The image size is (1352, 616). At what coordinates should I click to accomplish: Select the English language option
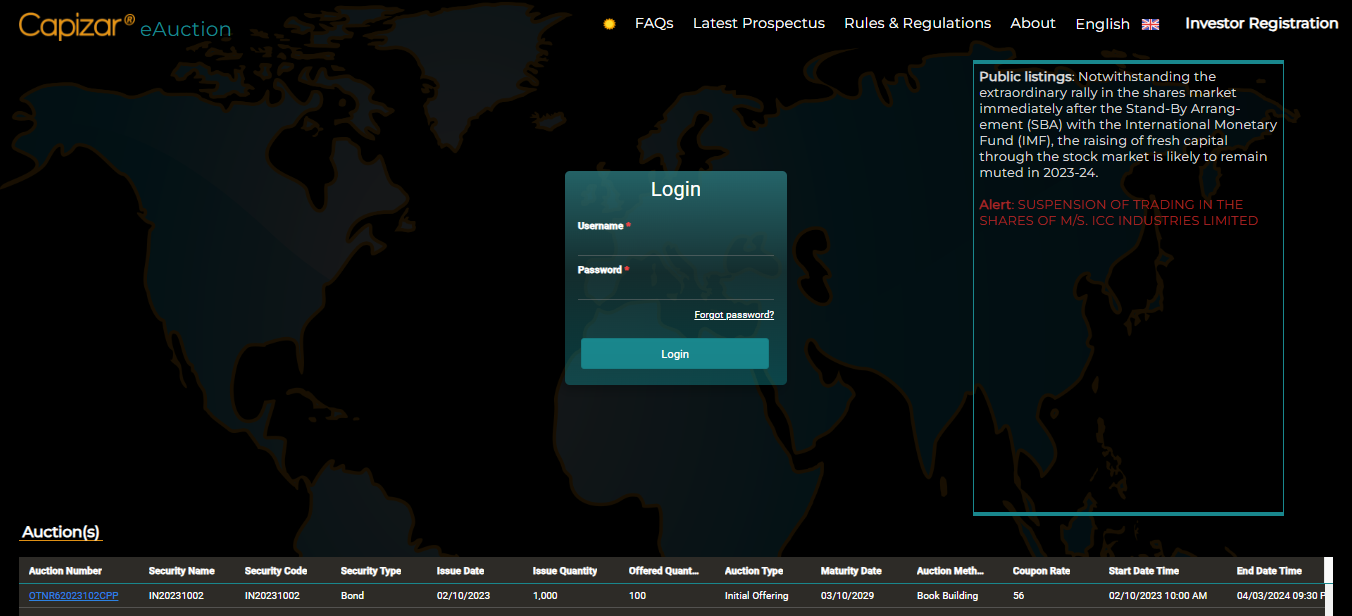[x=1102, y=23]
